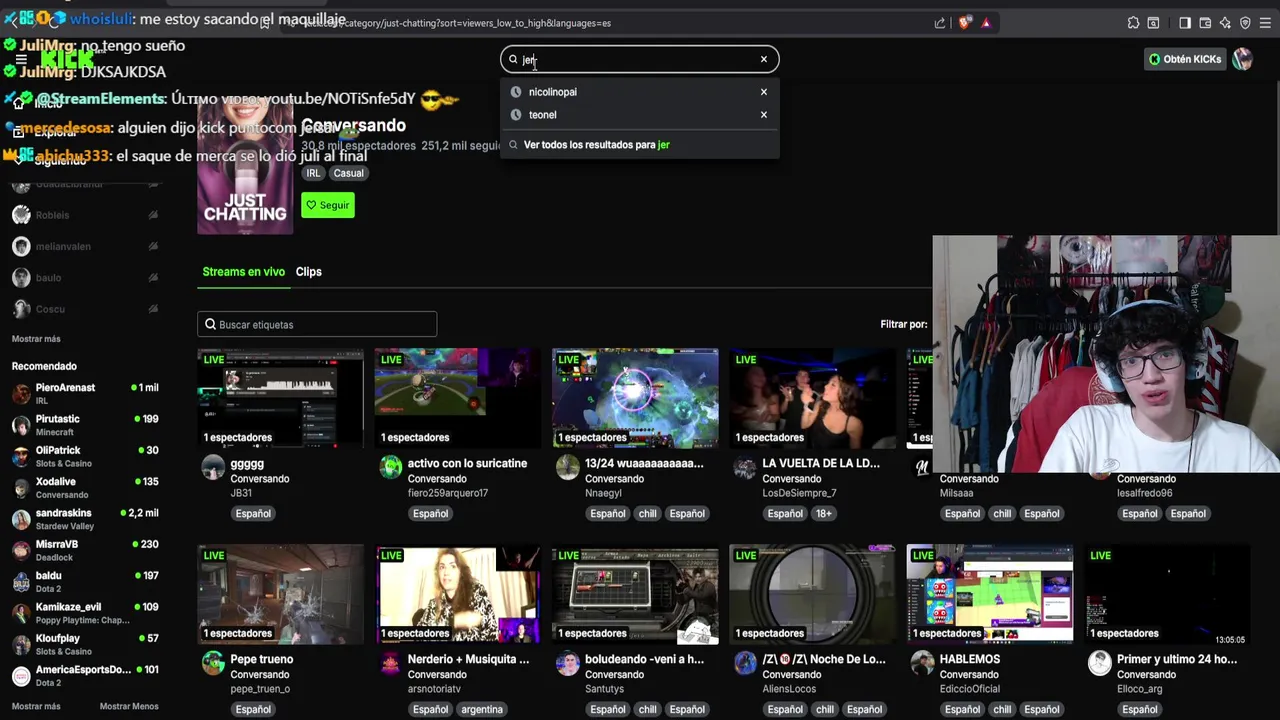1280x720 pixels.
Task: Open the Leo AI sparkle icon
Action: tap(1225, 23)
